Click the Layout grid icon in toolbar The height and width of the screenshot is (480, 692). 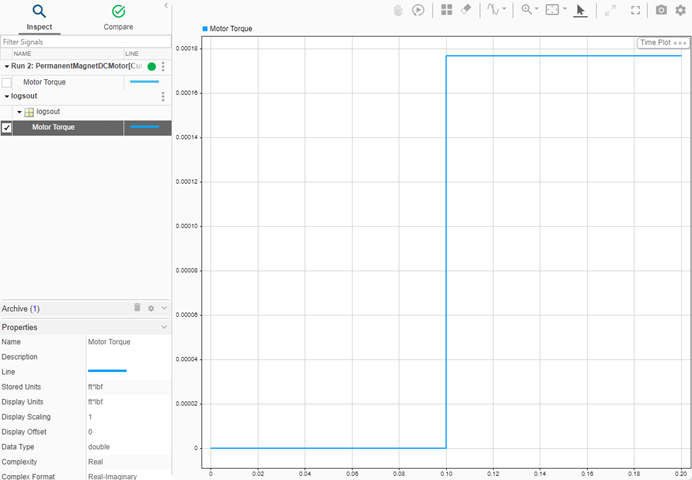click(x=447, y=10)
